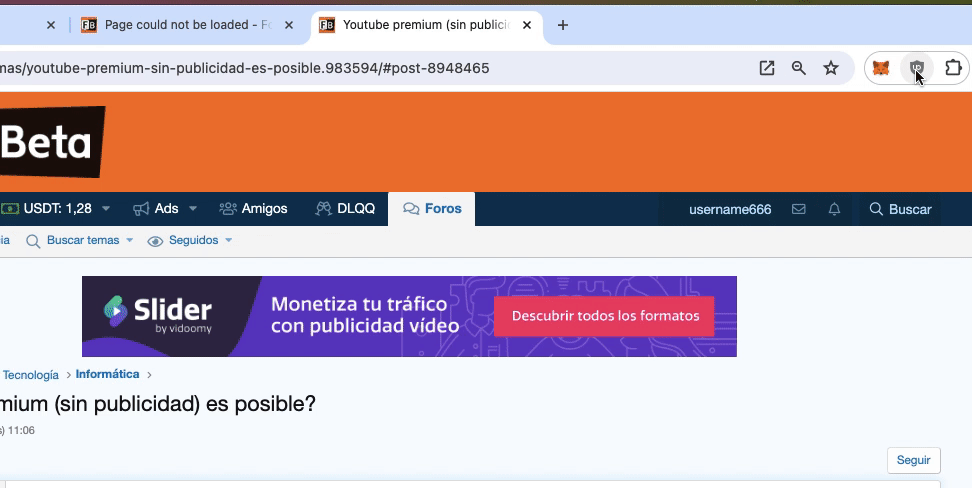Viewport: 972px width, 488px height.
Task: Open the uBlock Origin shield extension
Action: [917, 68]
